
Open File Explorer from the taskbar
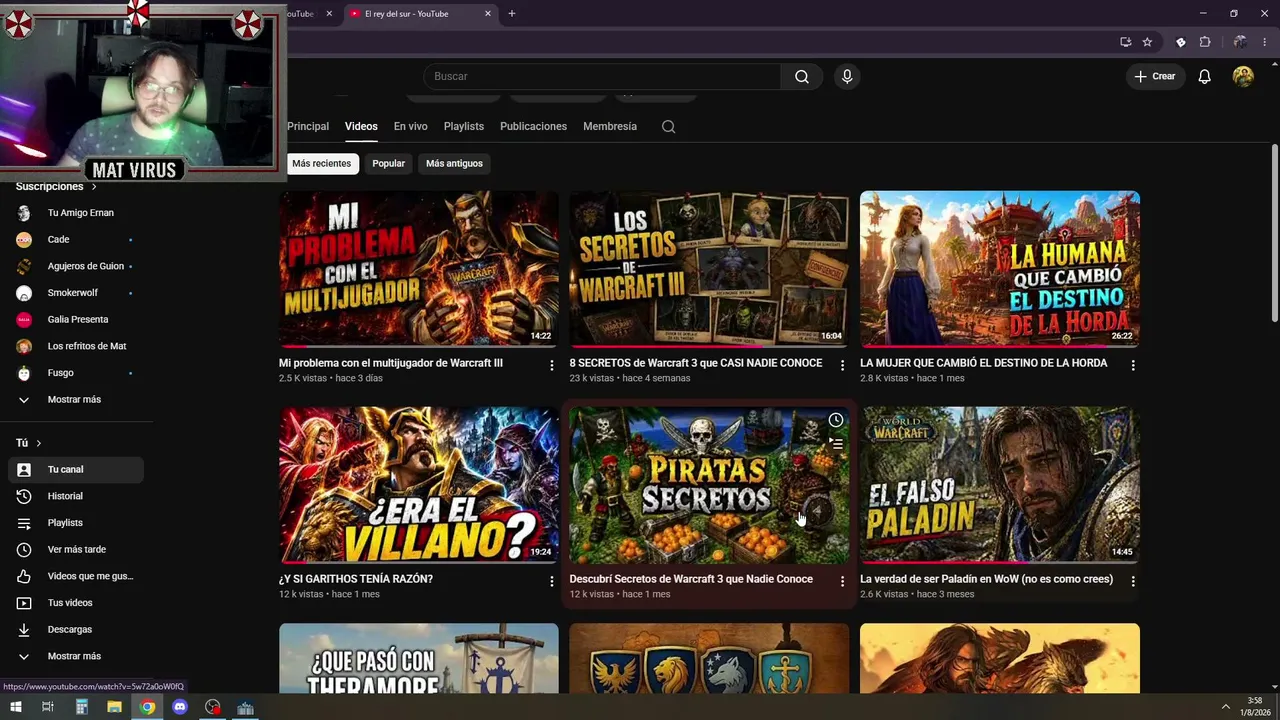click(114, 707)
